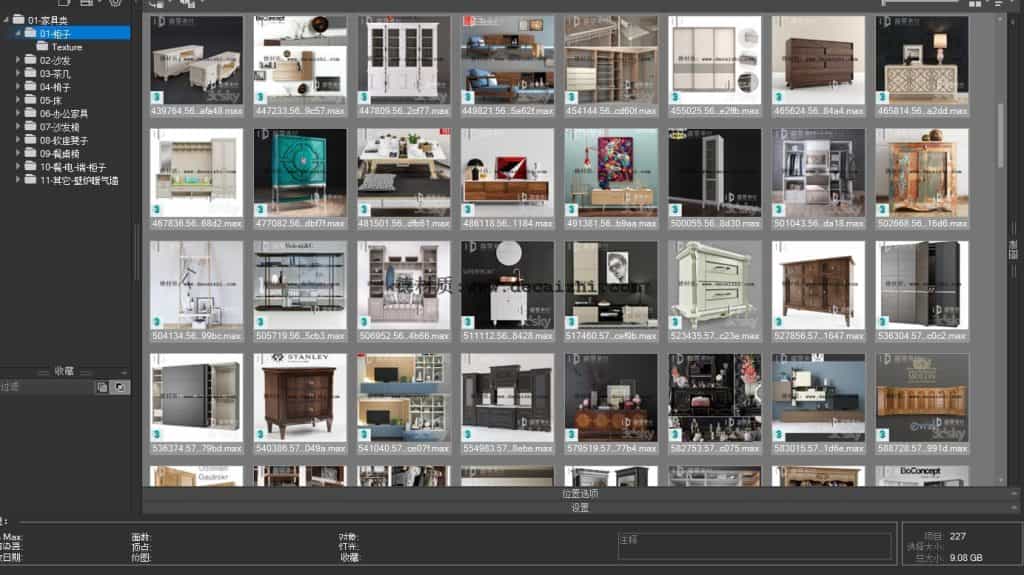Collapse the 01-柜子 folder
1024x575 pixels.
click(18, 33)
